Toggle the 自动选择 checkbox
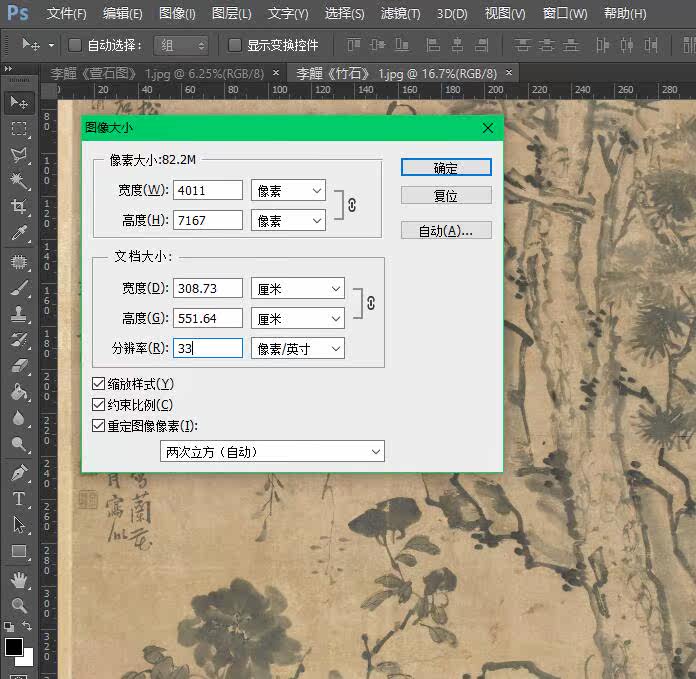Viewport: 696px width, 679px height. click(x=75, y=45)
